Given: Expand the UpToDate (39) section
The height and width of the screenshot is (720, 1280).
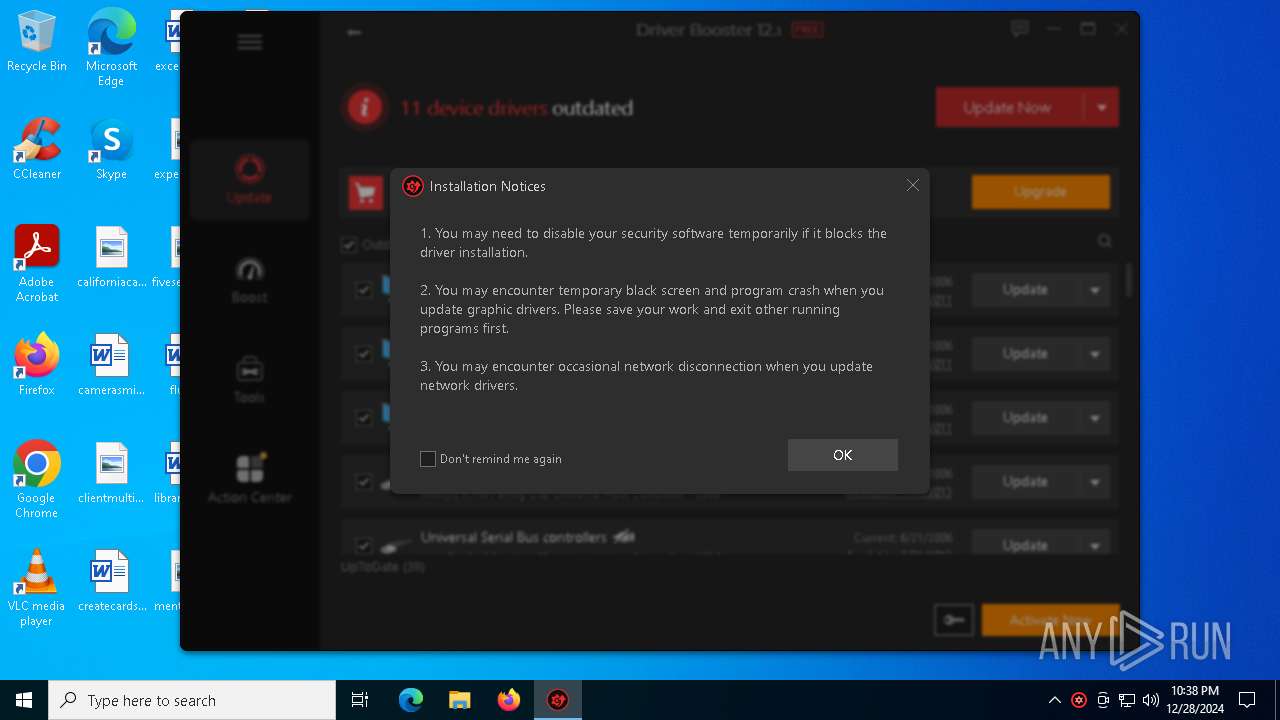Looking at the screenshot, I should [383, 567].
